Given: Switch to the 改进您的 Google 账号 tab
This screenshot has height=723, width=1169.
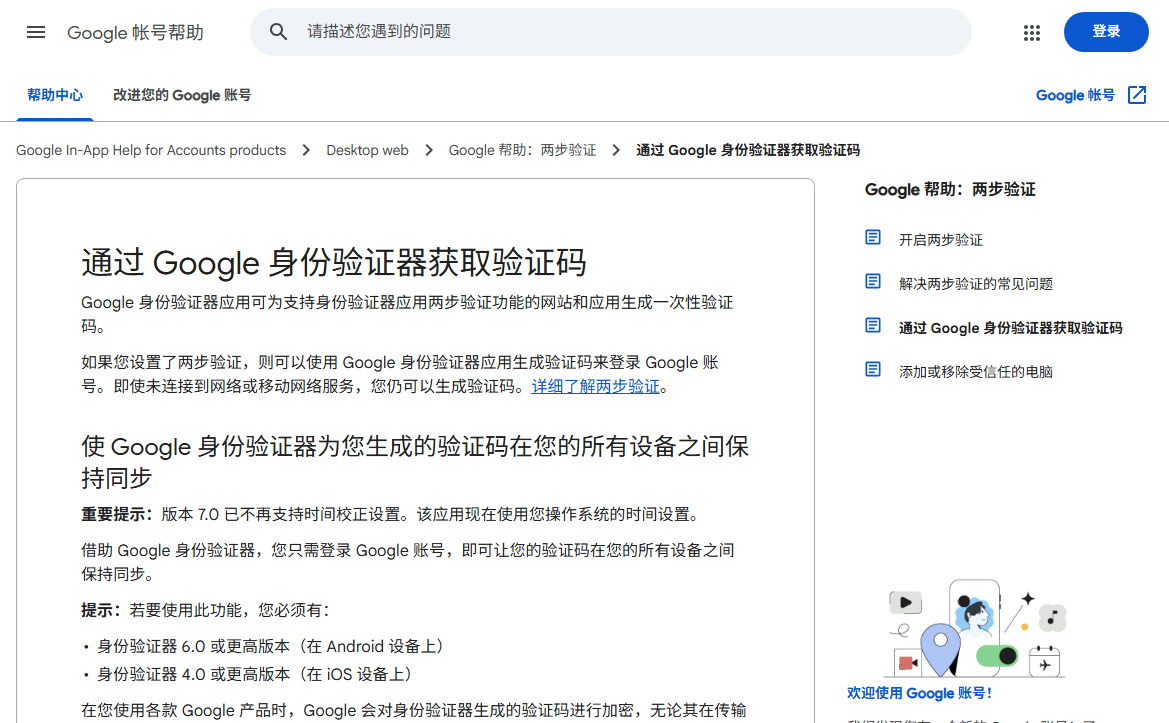Looking at the screenshot, I should [x=182, y=95].
